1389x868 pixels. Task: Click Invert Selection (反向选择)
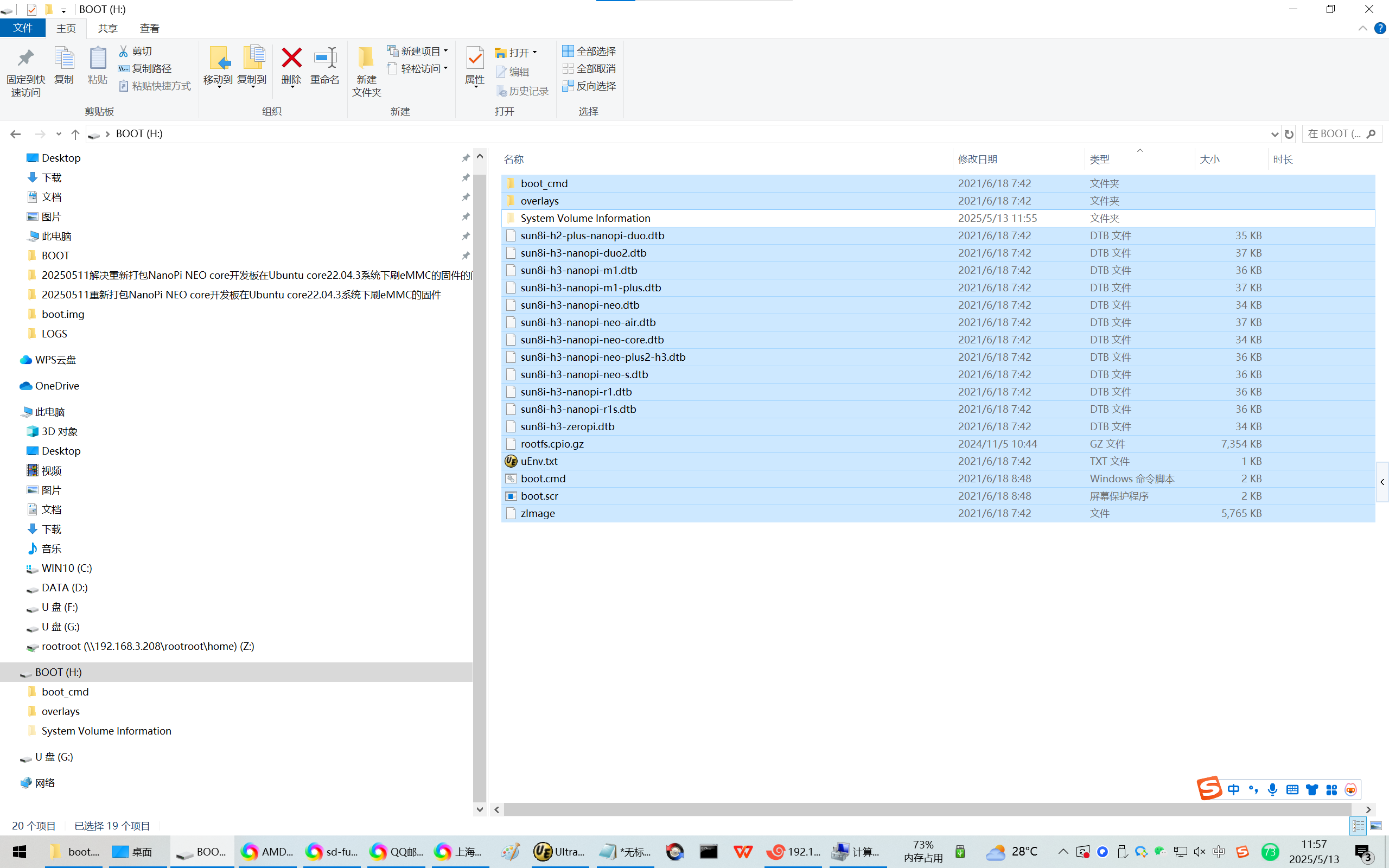pos(589,86)
